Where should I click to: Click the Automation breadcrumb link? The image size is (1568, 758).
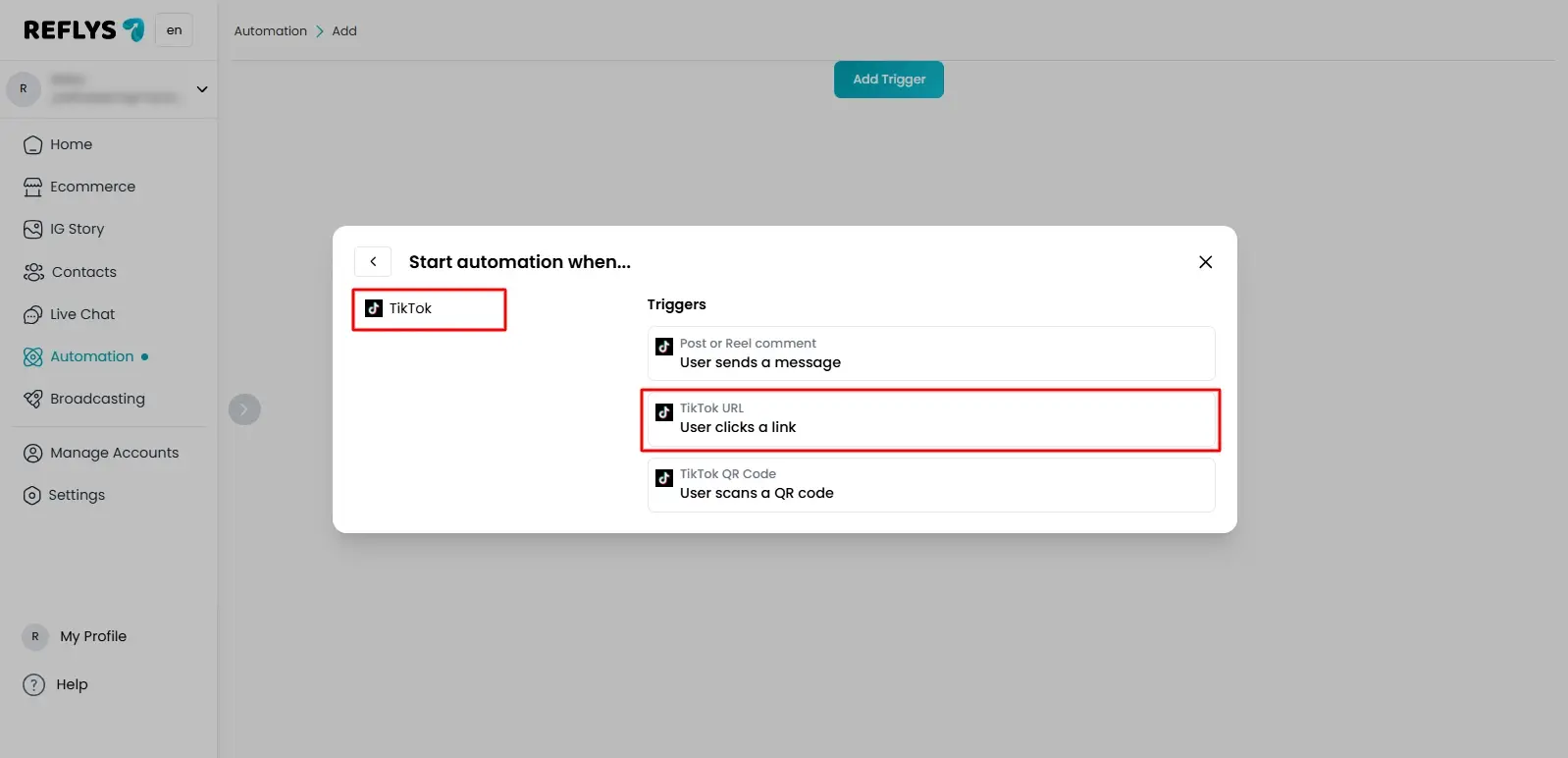270,31
